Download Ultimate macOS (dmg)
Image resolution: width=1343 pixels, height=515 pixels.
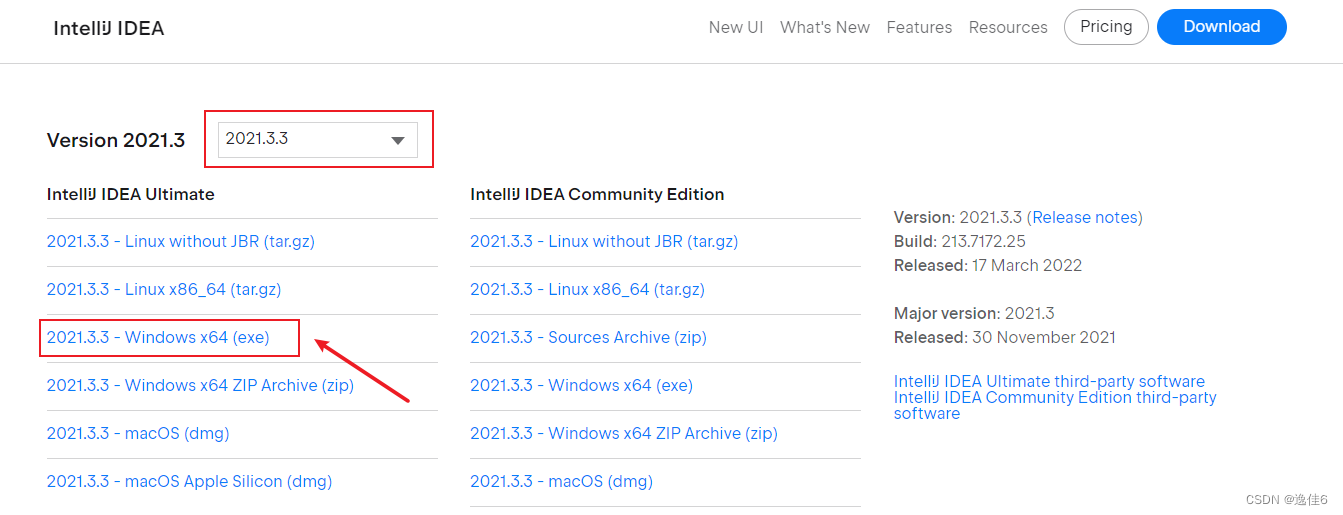(138, 433)
